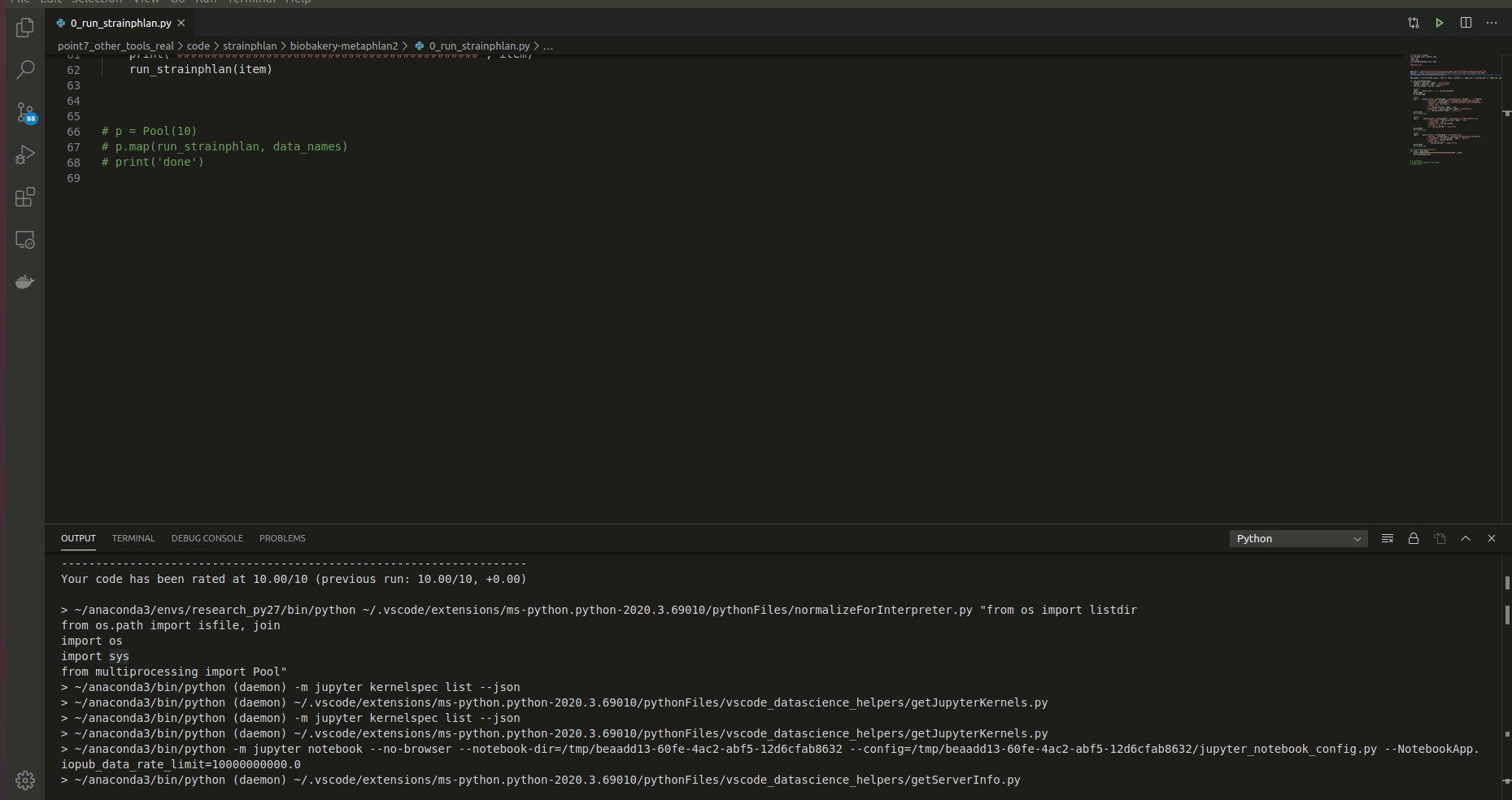Screen dimensions: 1512x800
Task: Open the DEBUG CONSOLE
Action: 207,538
